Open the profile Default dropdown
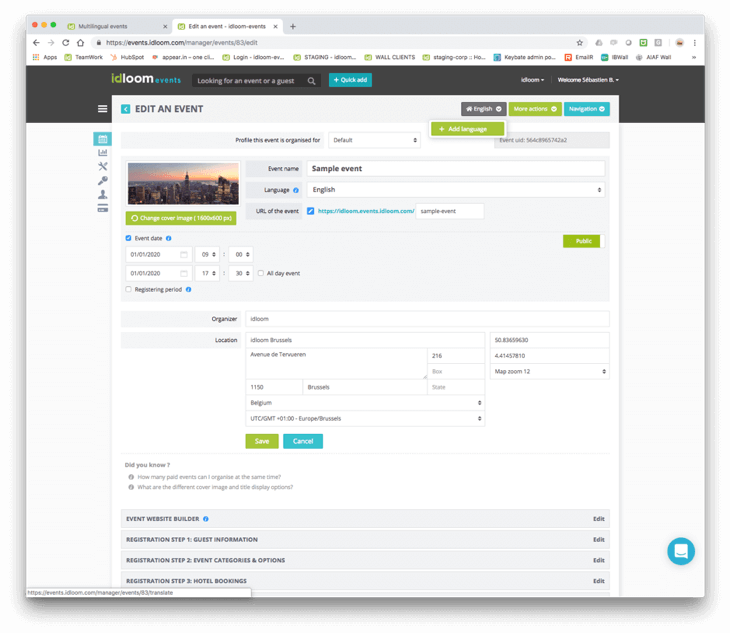Viewport: 730px width, 633px height. (374, 140)
